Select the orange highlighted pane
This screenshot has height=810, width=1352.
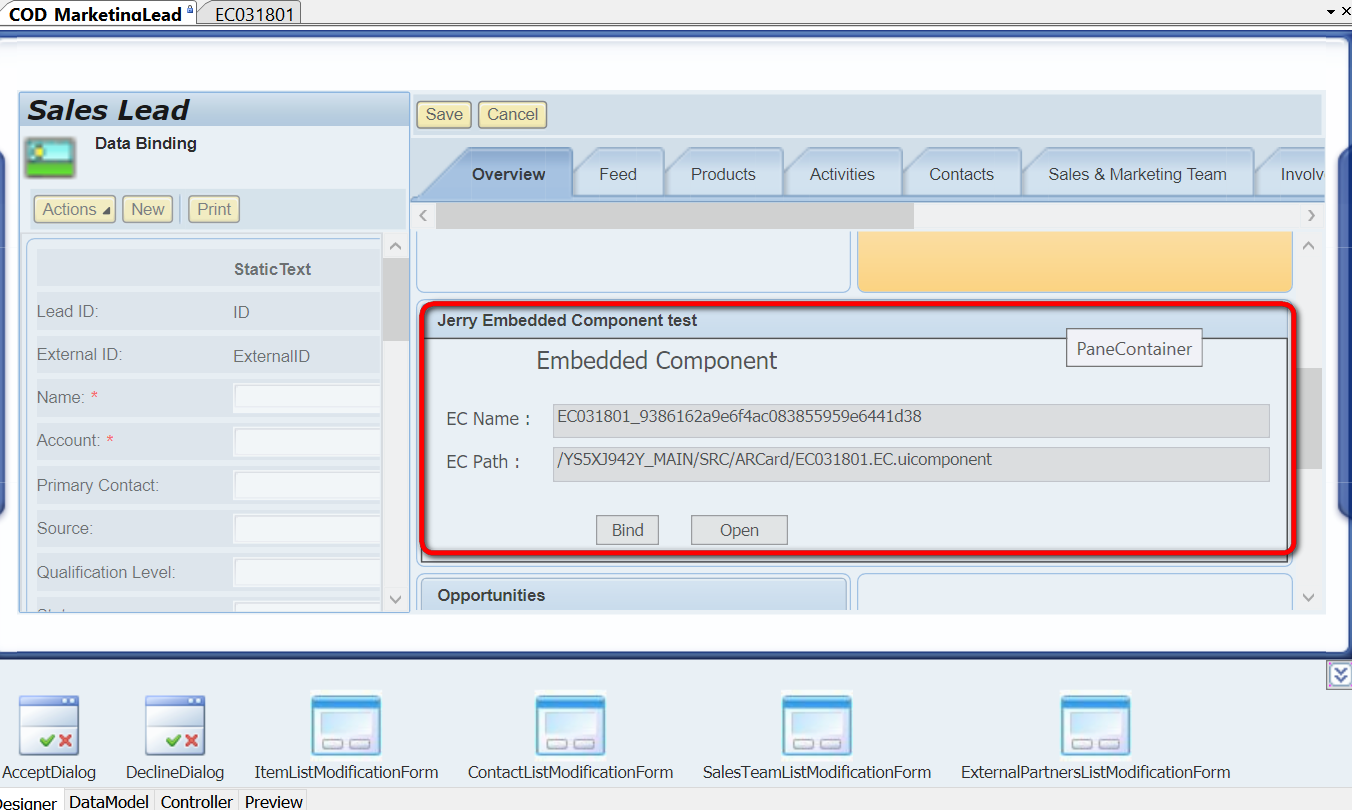click(x=1075, y=261)
